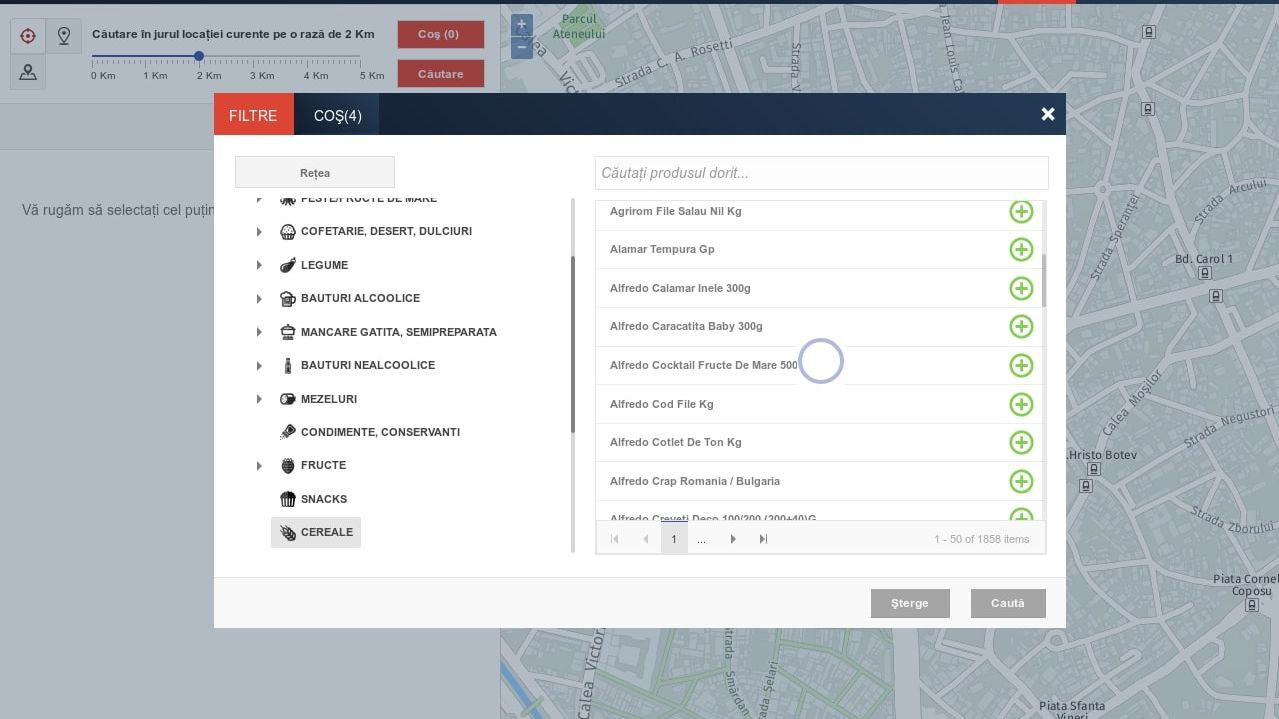The width and height of the screenshot is (1279, 719).
Task: Add Alamar Tempura Gp to basket
Action: click(1020, 249)
